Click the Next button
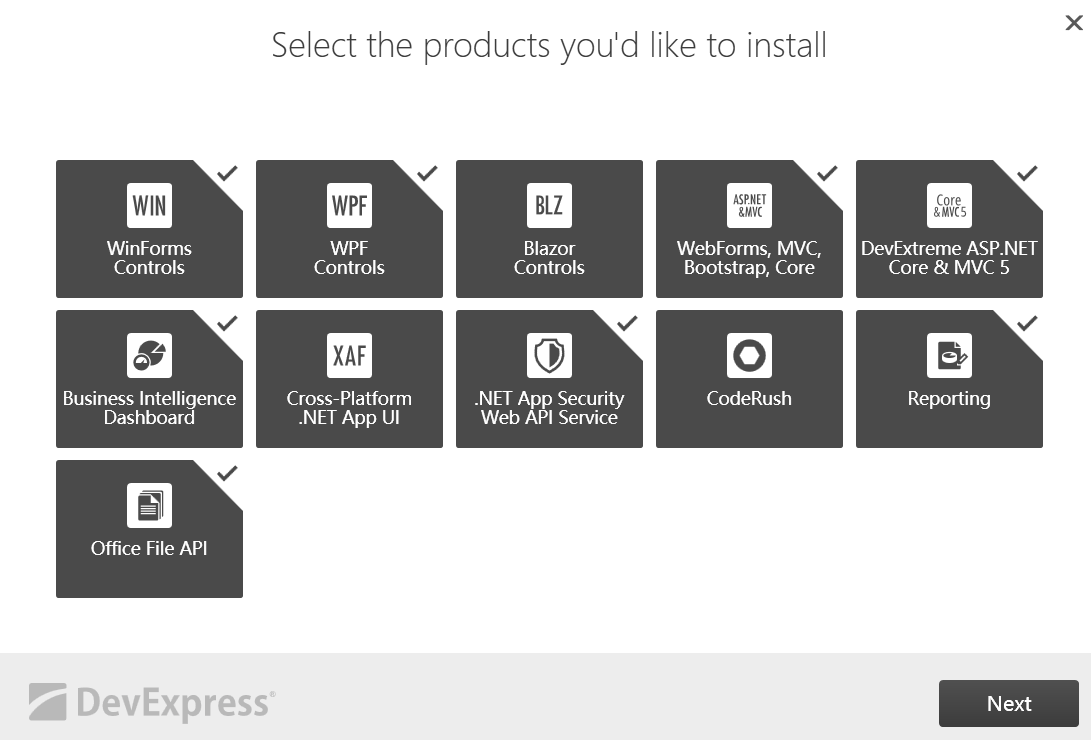The width and height of the screenshot is (1091, 740). [x=1009, y=703]
